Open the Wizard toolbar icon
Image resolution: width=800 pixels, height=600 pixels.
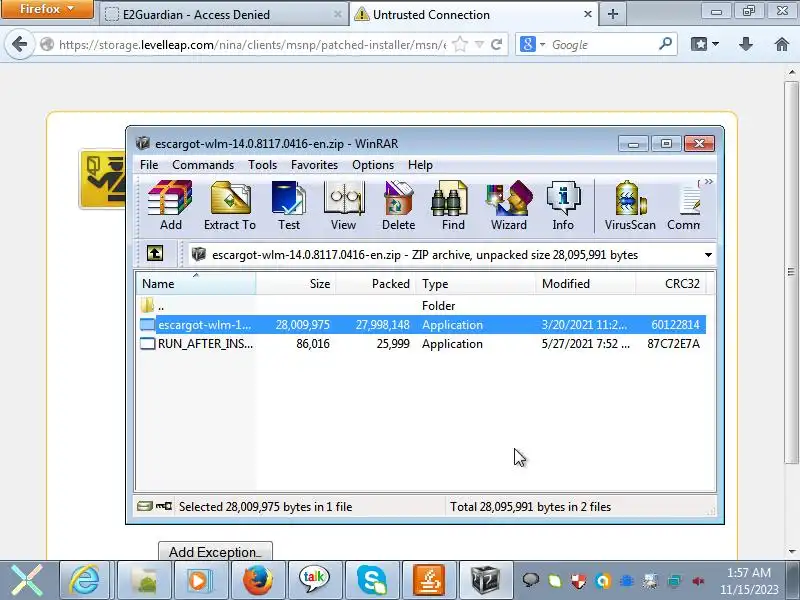[509, 206]
